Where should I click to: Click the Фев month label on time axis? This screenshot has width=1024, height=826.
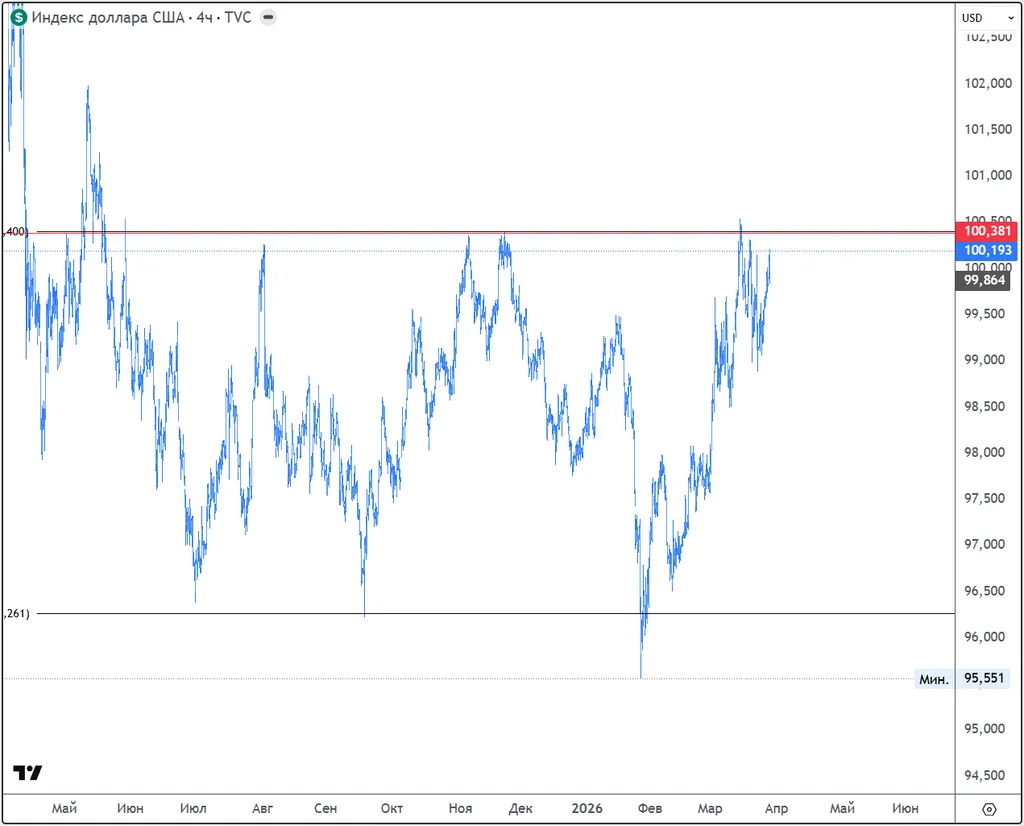650,808
